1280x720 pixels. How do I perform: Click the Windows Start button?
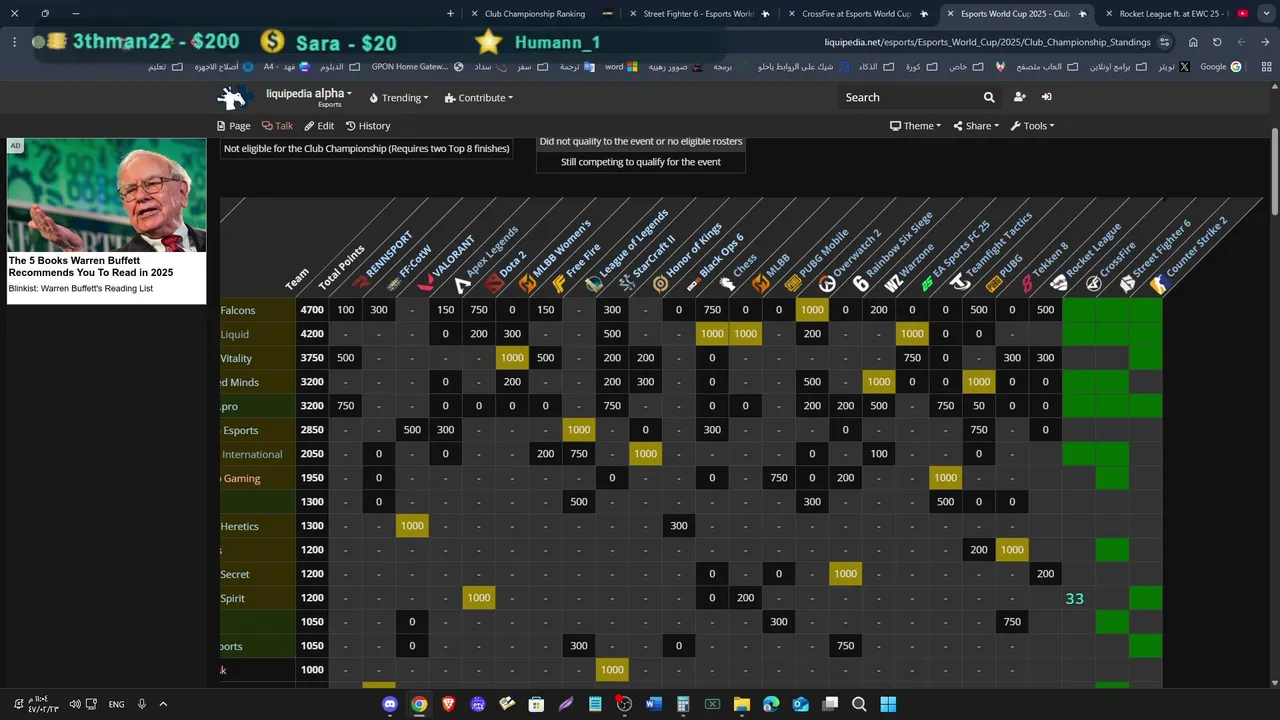(888, 704)
